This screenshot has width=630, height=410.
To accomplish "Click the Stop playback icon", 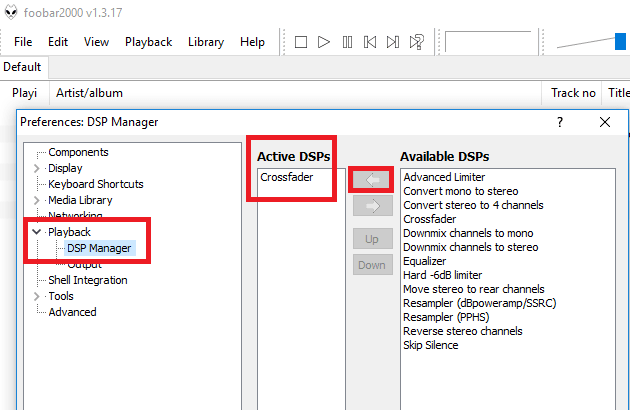I will 301,42.
